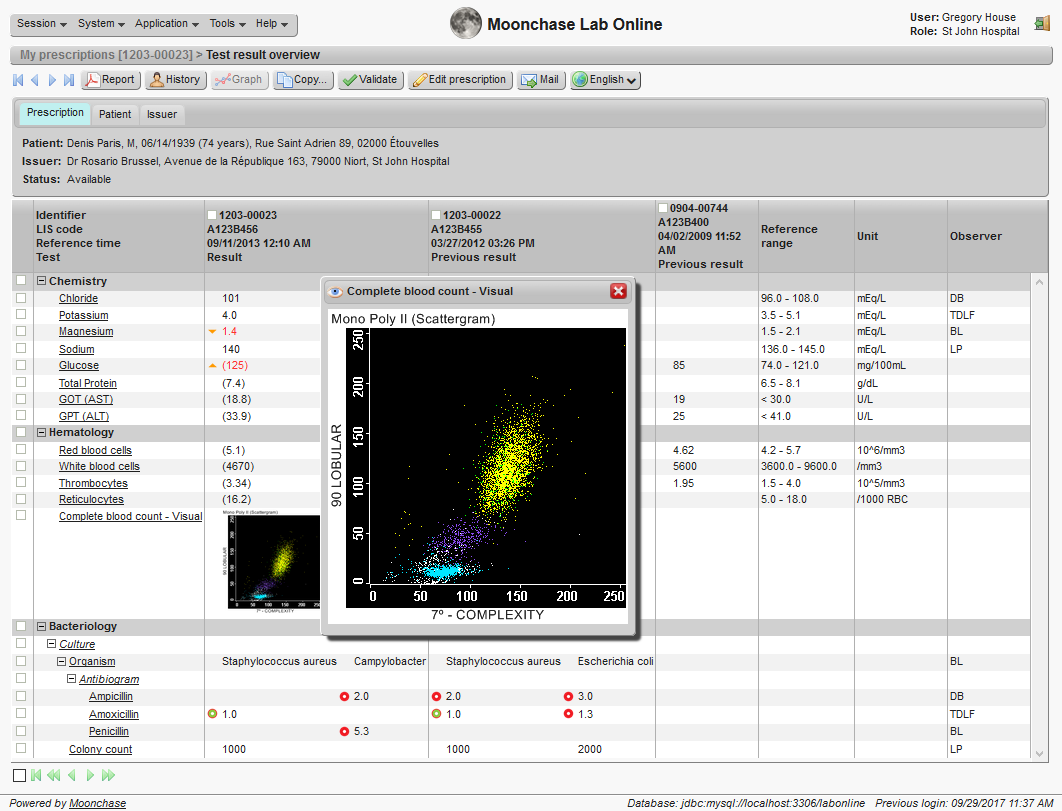Switch to the Patient tab
Image resolution: width=1062 pixels, height=811 pixels.
coord(115,115)
